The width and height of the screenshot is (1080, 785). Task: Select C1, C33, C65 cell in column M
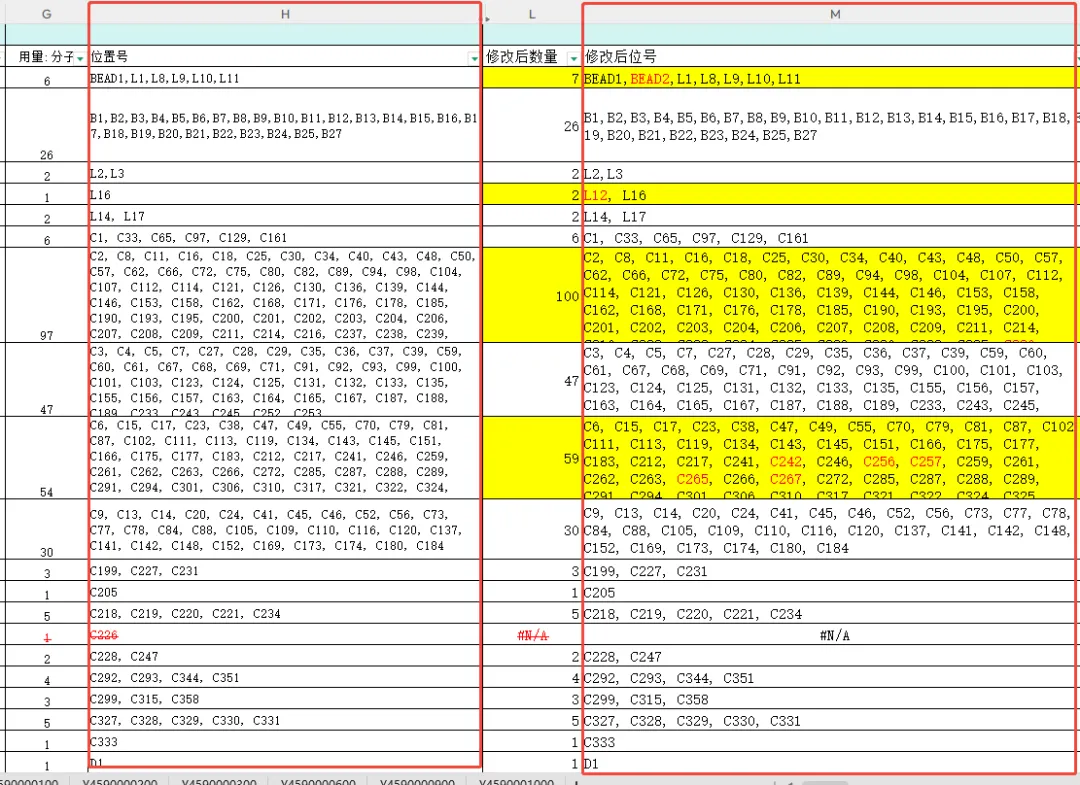click(830, 238)
